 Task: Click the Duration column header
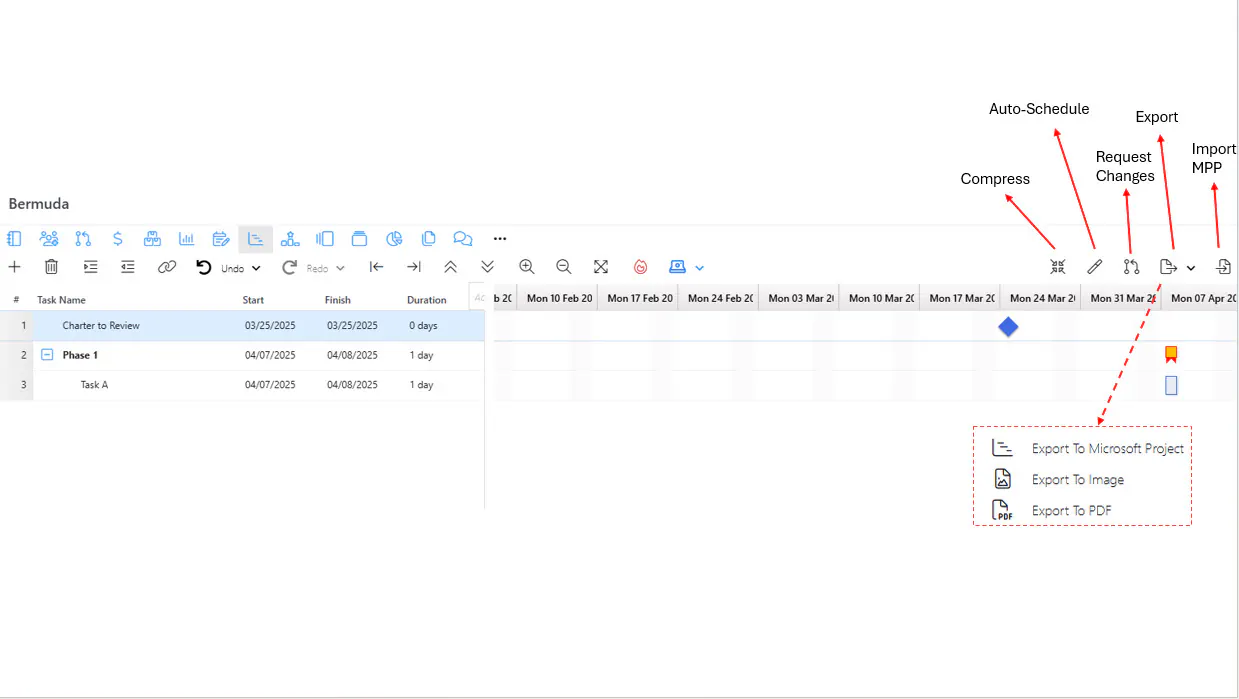point(427,300)
